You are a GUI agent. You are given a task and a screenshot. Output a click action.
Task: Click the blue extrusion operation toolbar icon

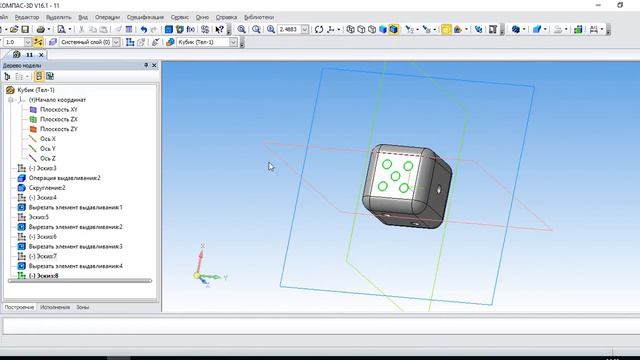537,29
